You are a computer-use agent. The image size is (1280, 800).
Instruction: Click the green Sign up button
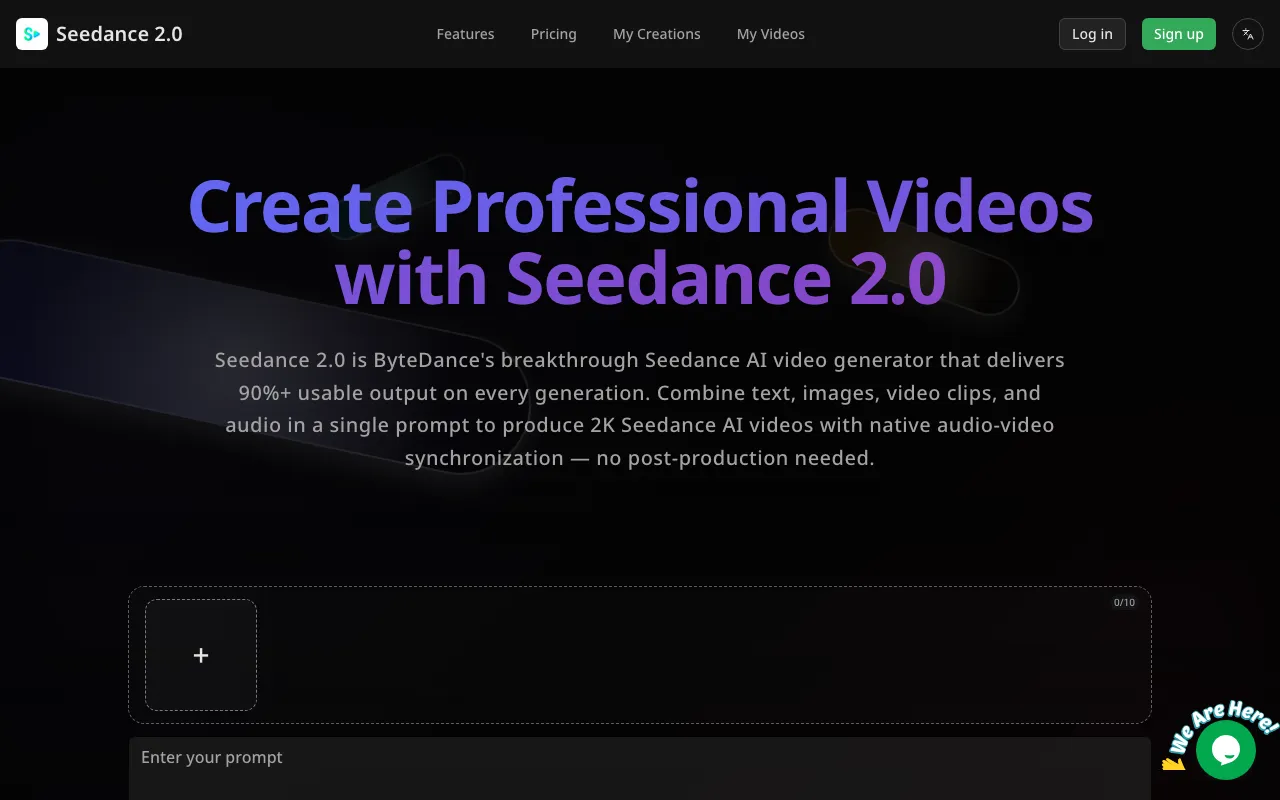(x=1179, y=34)
